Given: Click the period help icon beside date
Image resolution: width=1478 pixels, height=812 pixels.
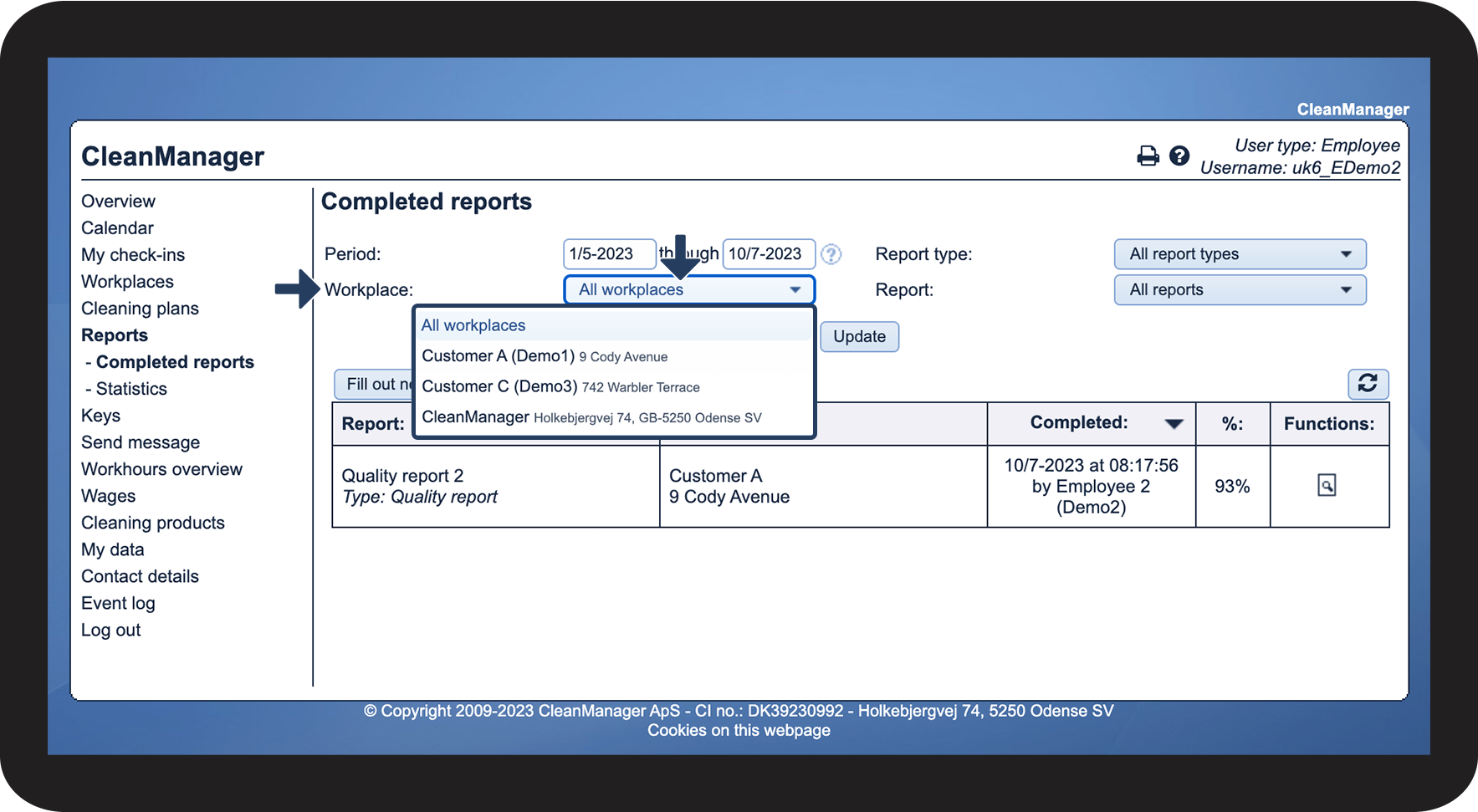Looking at the screenshot, I should (x=831, y=254).
